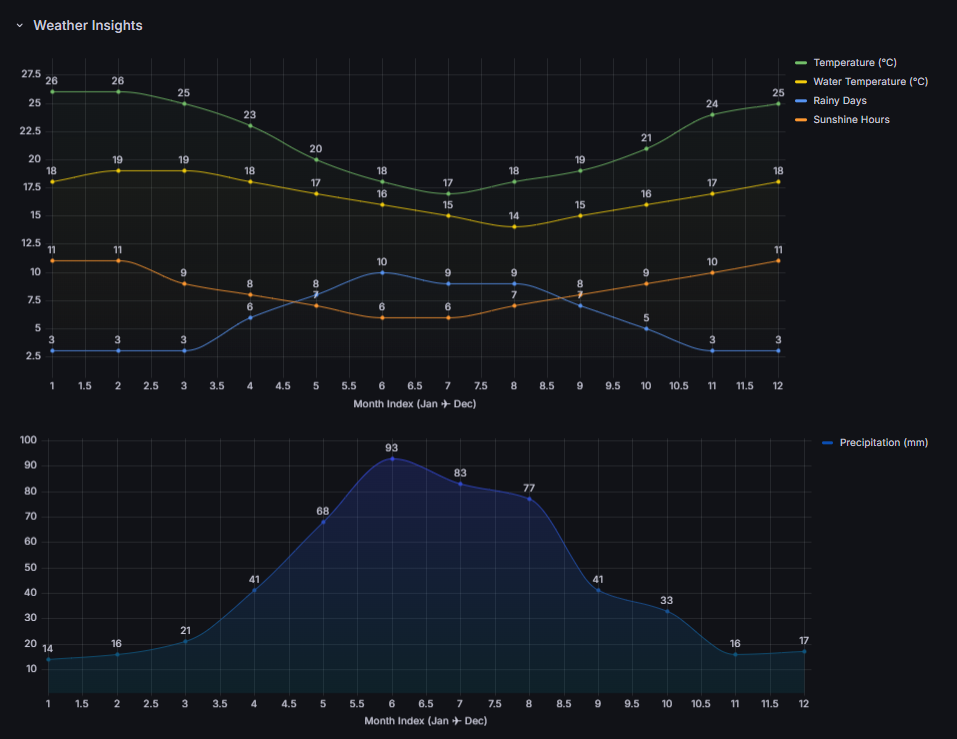Select precipitation point 41 at month 4
The width and height of the screenshot is (957, 739).
tap(254, 590)
